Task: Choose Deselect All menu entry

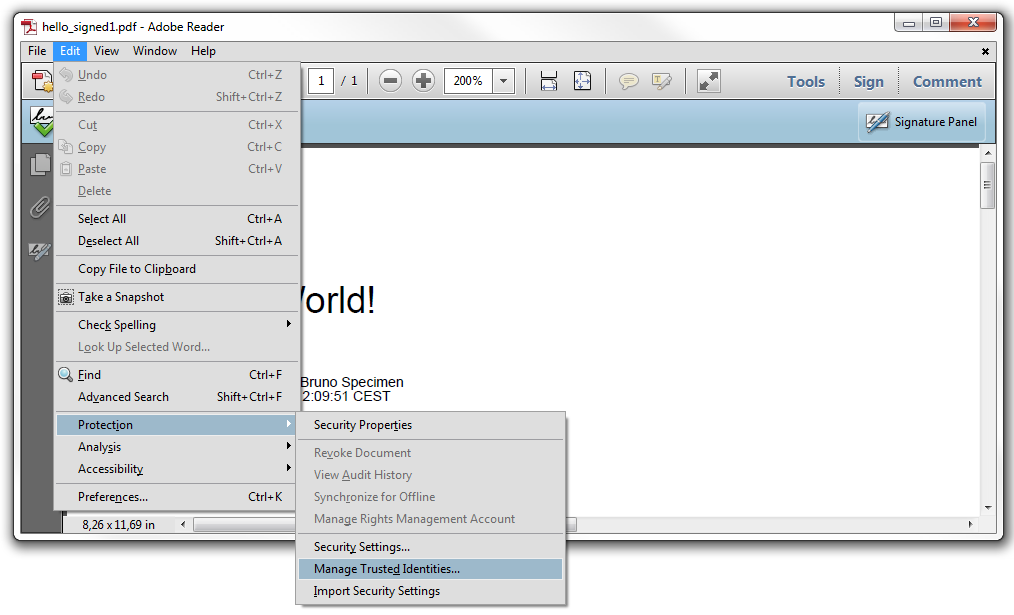Action: [177, 241]
